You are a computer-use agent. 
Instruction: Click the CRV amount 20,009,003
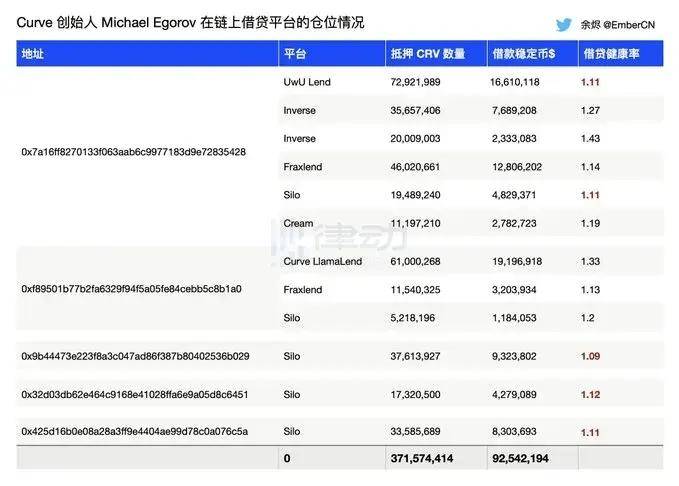(415, 139)
